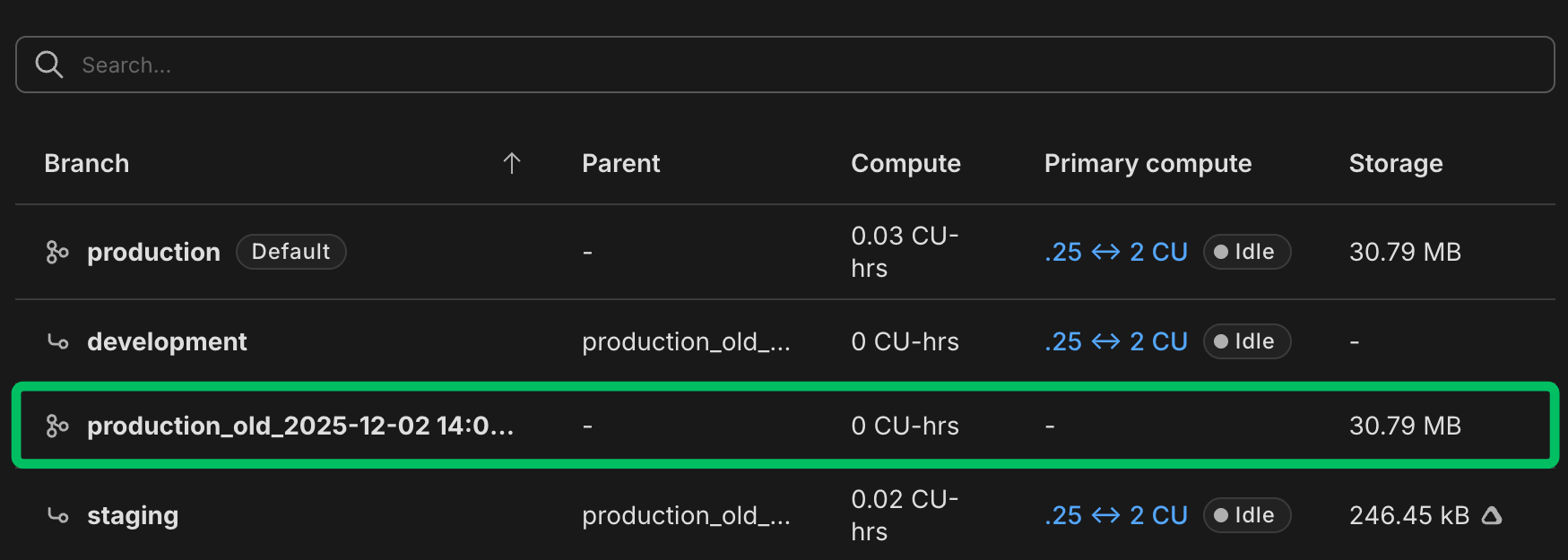Click the branch icon next to production
Viewport: 1568px width, 560px height.
(56, 252)
